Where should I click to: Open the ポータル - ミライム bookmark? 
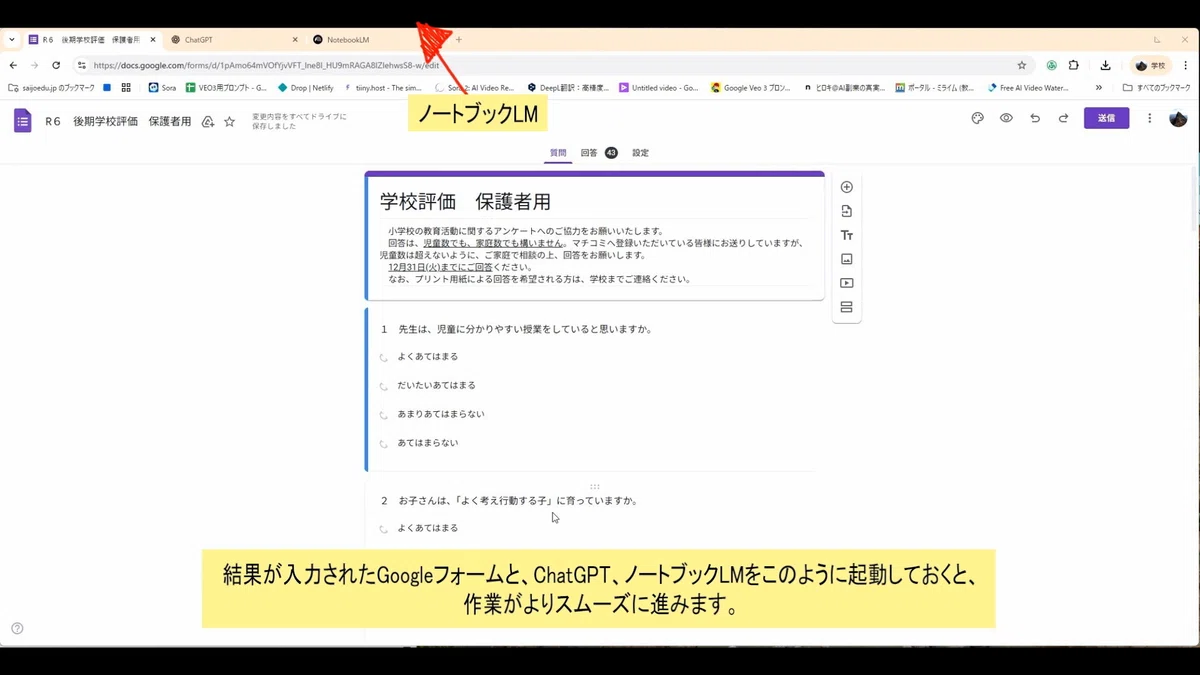(x=934, y=88)
